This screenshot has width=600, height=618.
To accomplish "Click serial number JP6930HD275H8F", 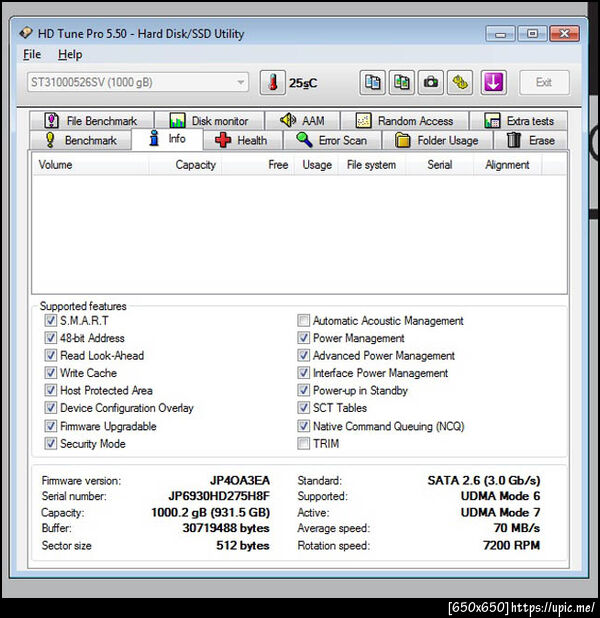I will (x=219, y=496).
